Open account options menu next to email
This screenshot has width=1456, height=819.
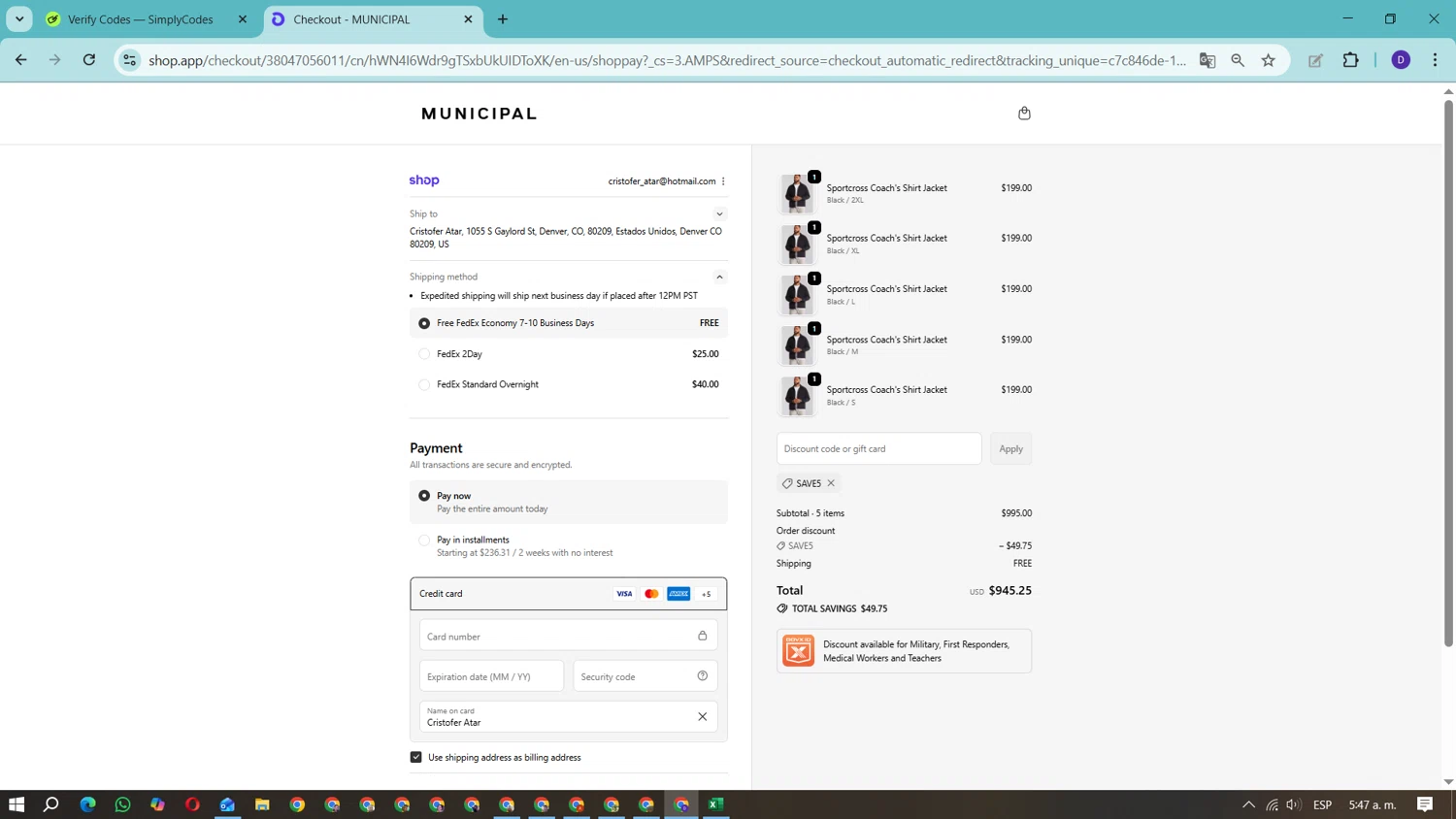[x=723, y=181]
